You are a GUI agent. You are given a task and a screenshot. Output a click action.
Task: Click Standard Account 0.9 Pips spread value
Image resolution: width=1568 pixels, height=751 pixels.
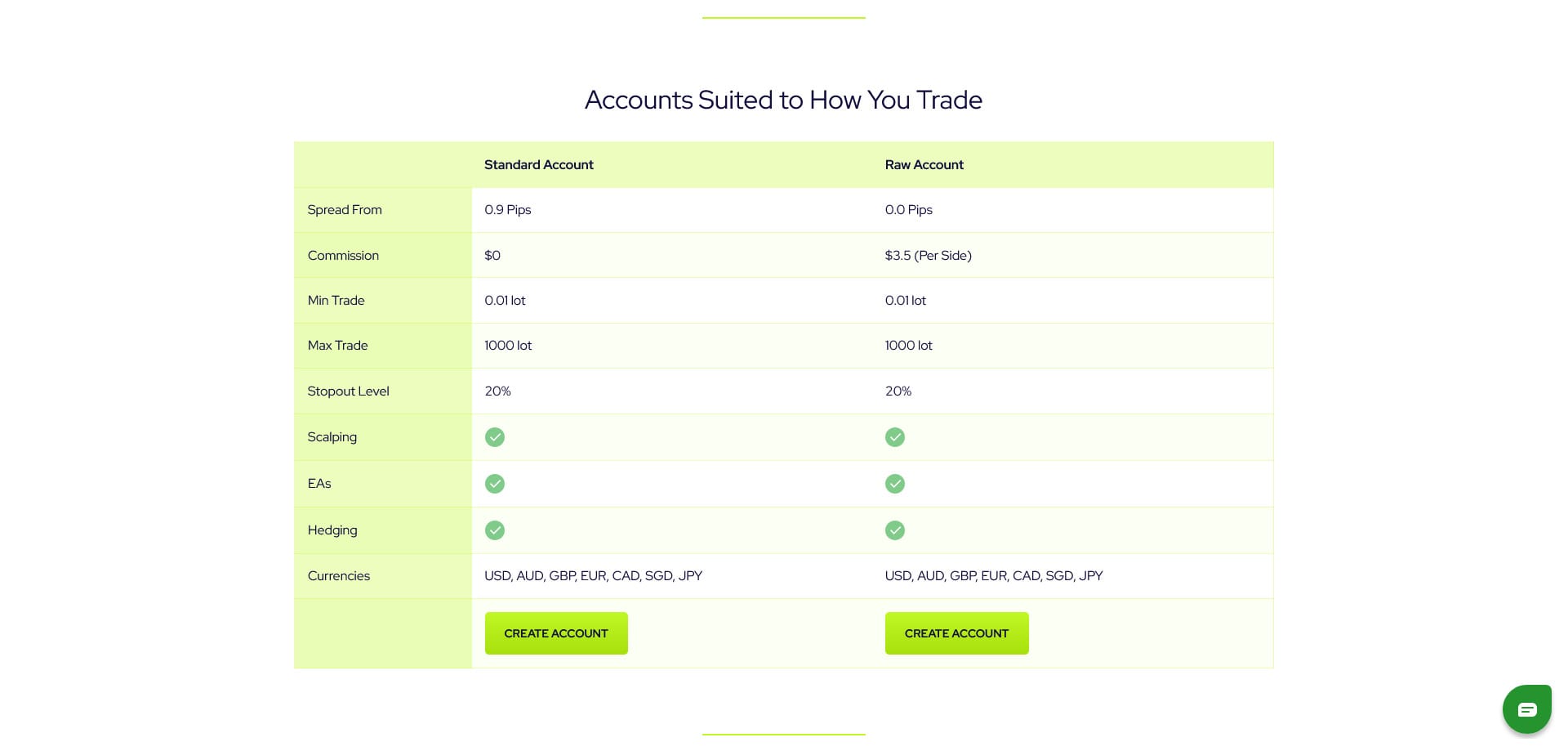(x=507, y=210)
